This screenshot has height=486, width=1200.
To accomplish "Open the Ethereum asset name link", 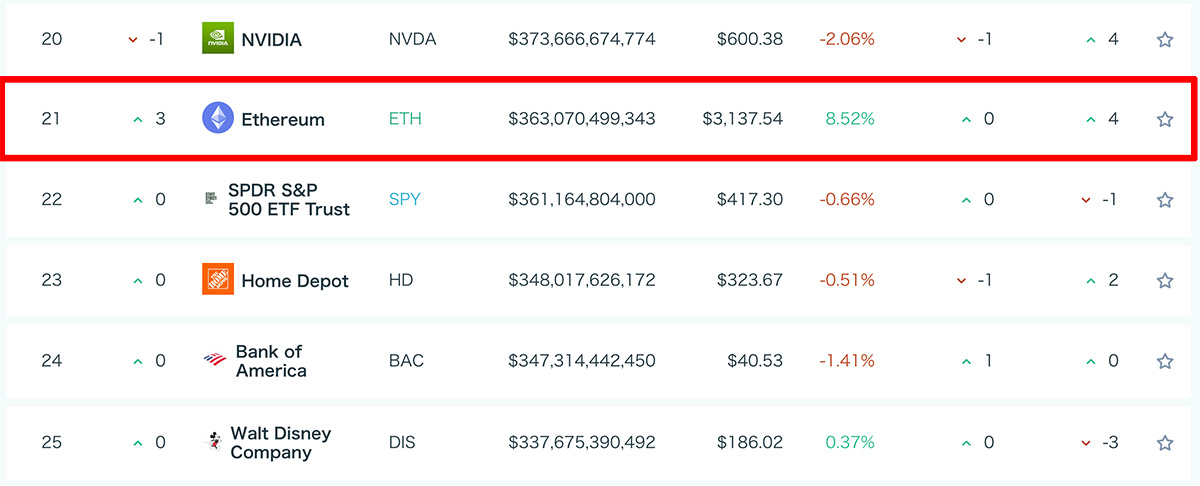I will point(283,120).
